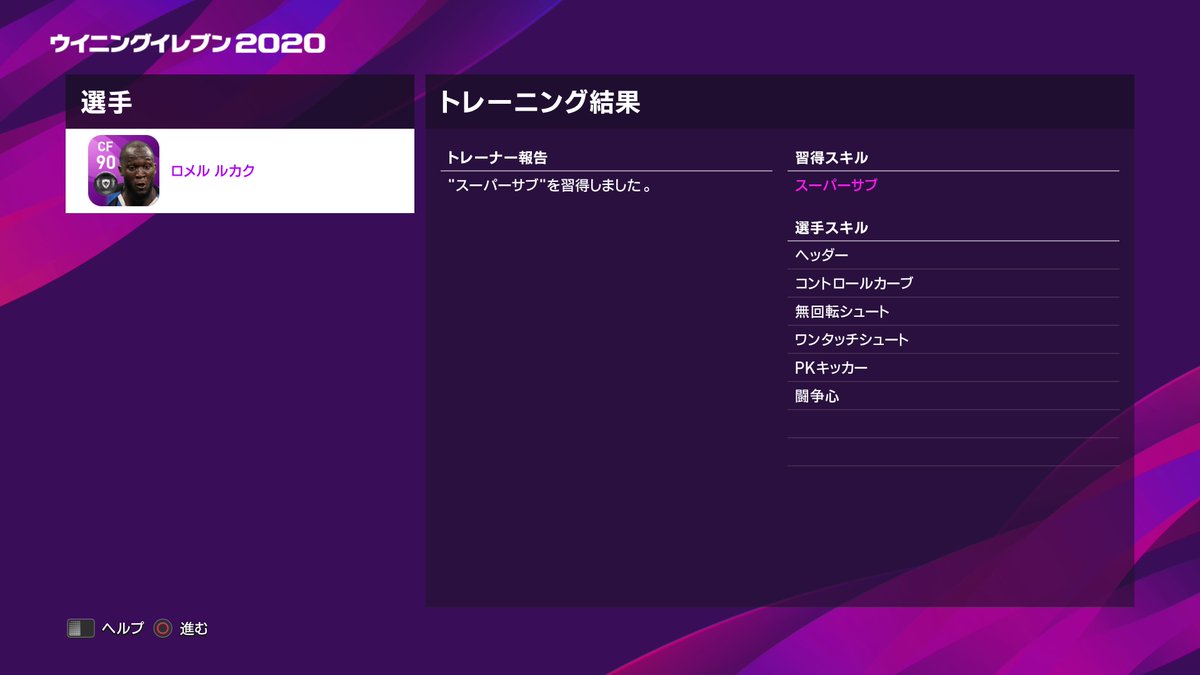The height and width of the screenshot is (675, 1200).
Task: Select the 闘争心 skill row
Action: pos(953,395)
